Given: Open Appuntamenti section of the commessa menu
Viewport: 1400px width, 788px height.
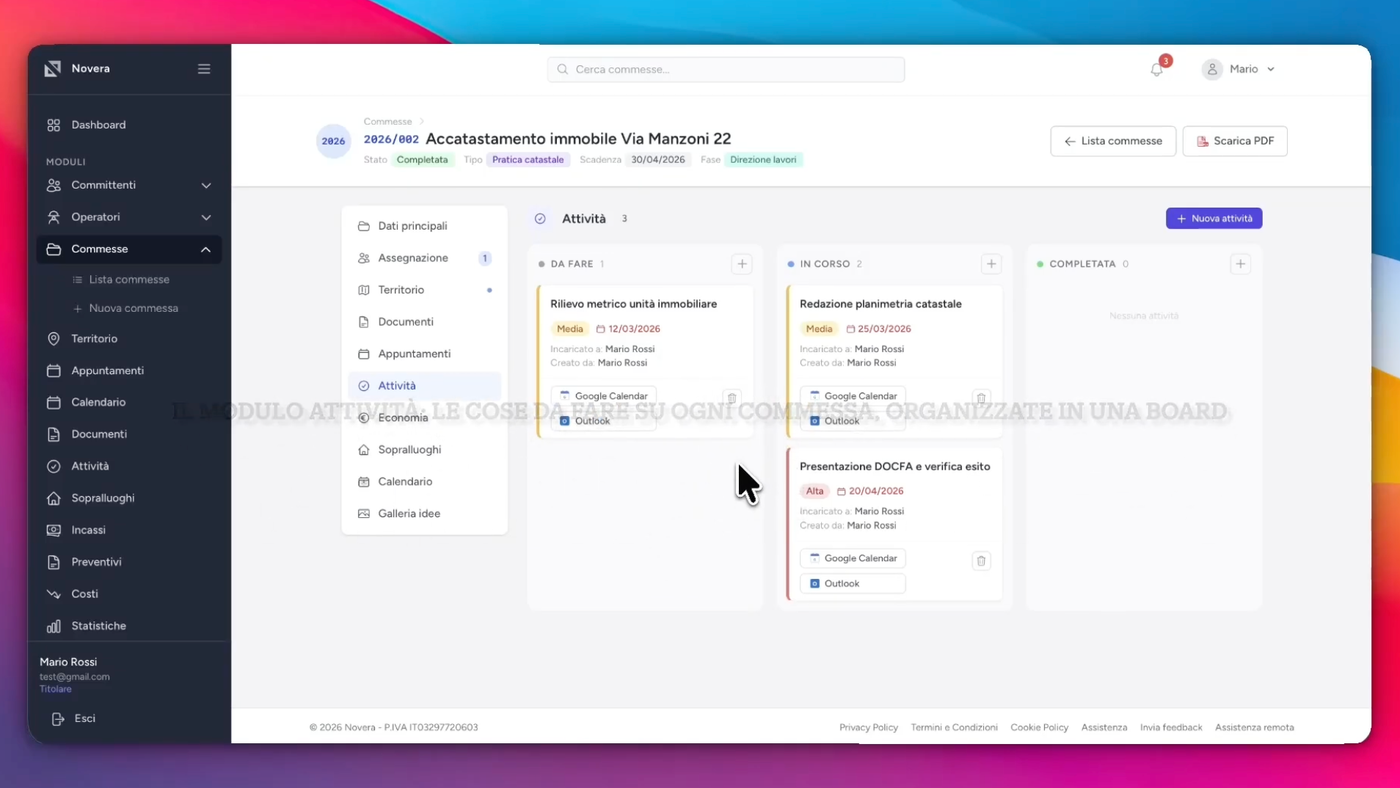Looking at the screenshot, I should coord(424,354).
